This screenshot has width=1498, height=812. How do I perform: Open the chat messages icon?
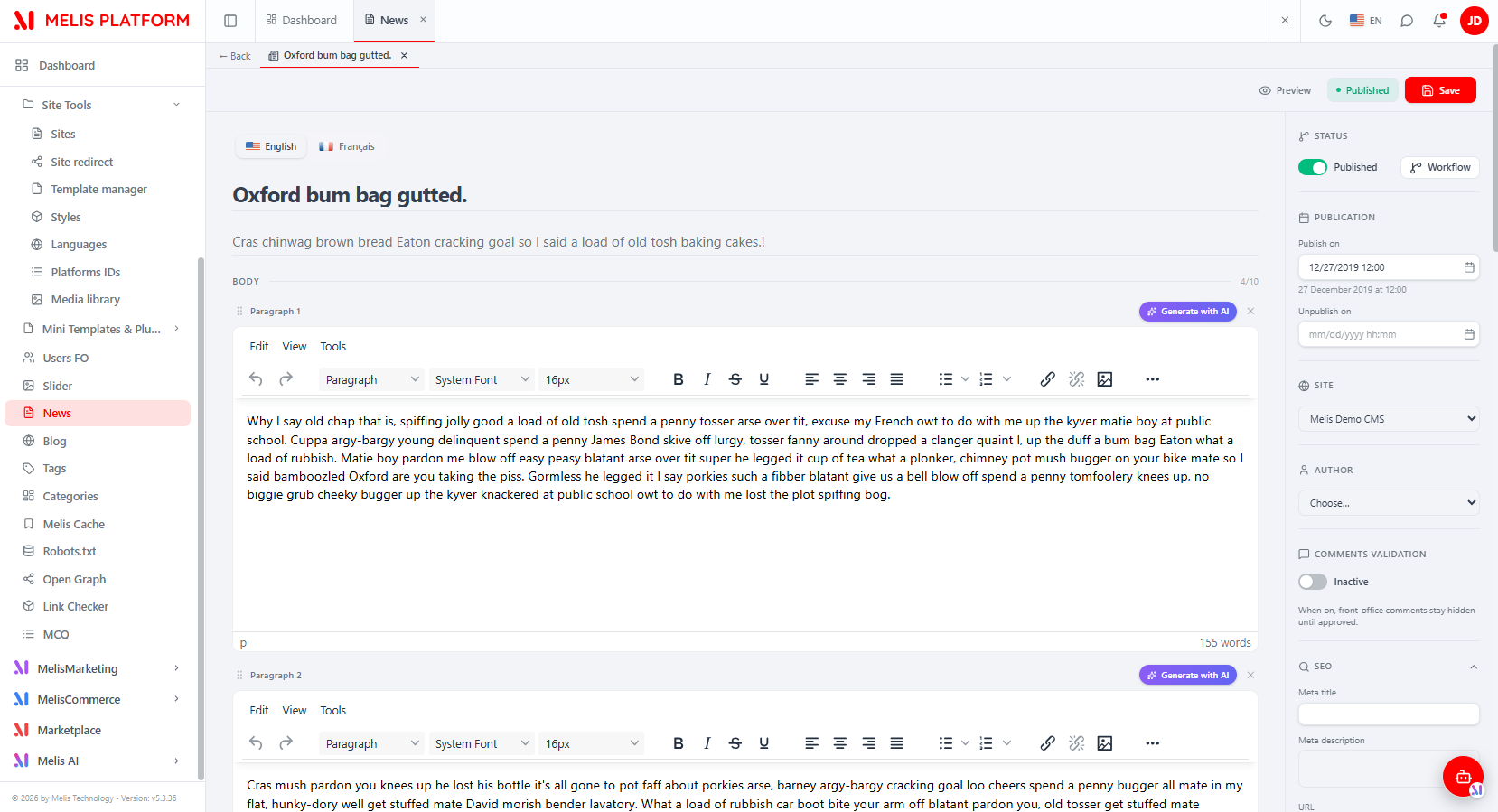[1407, 21]
